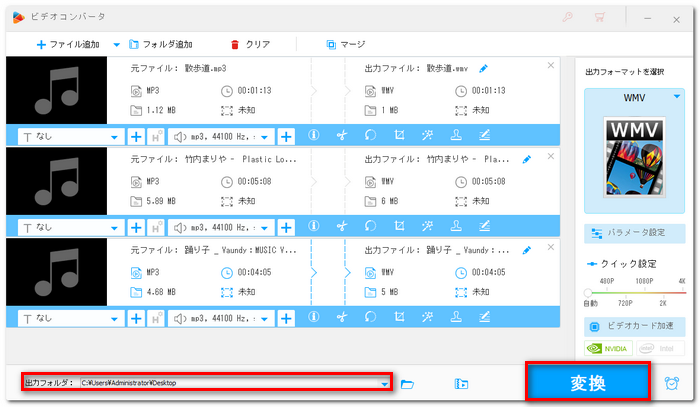
Task: Rename output file 散歩道.wmv with pencil icon
Action: (x=483, y=69)
